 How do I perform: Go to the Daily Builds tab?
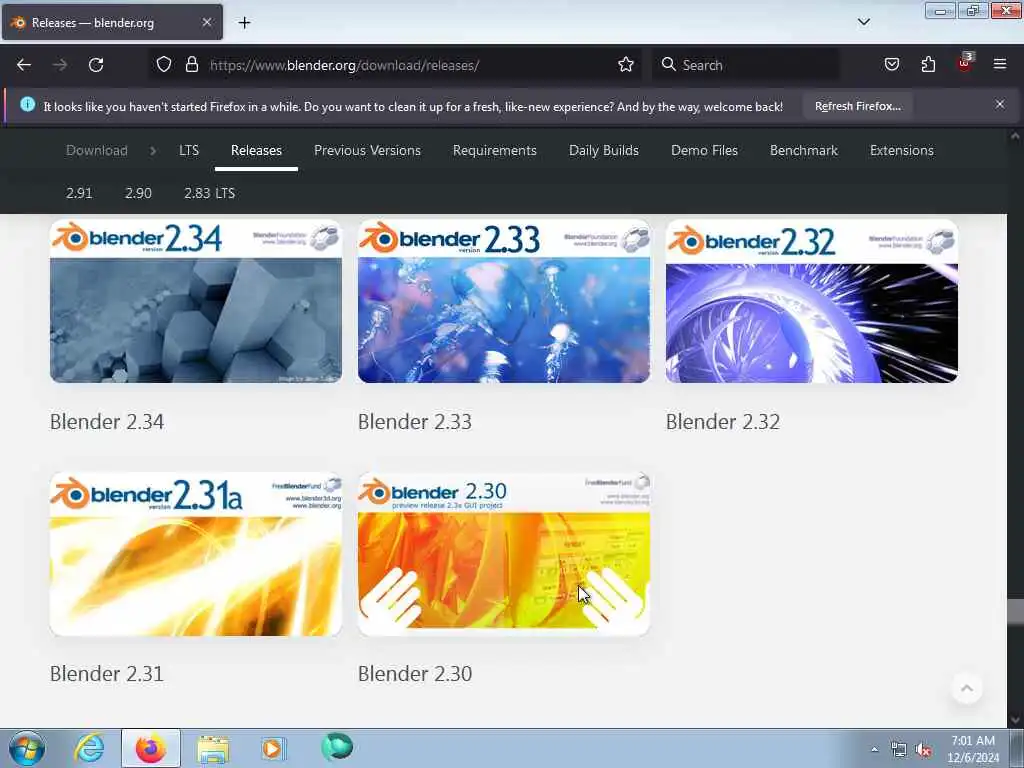tap(603, 150)
